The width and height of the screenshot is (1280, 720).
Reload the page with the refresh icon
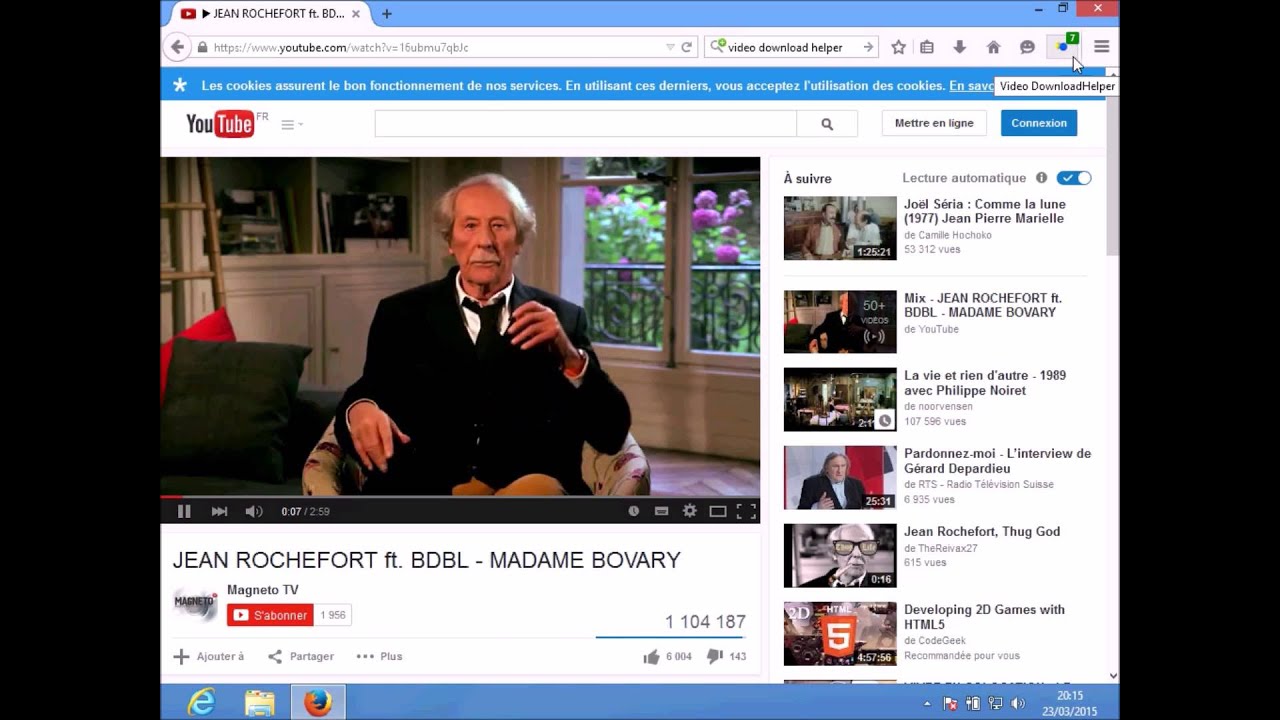point(687,47)
